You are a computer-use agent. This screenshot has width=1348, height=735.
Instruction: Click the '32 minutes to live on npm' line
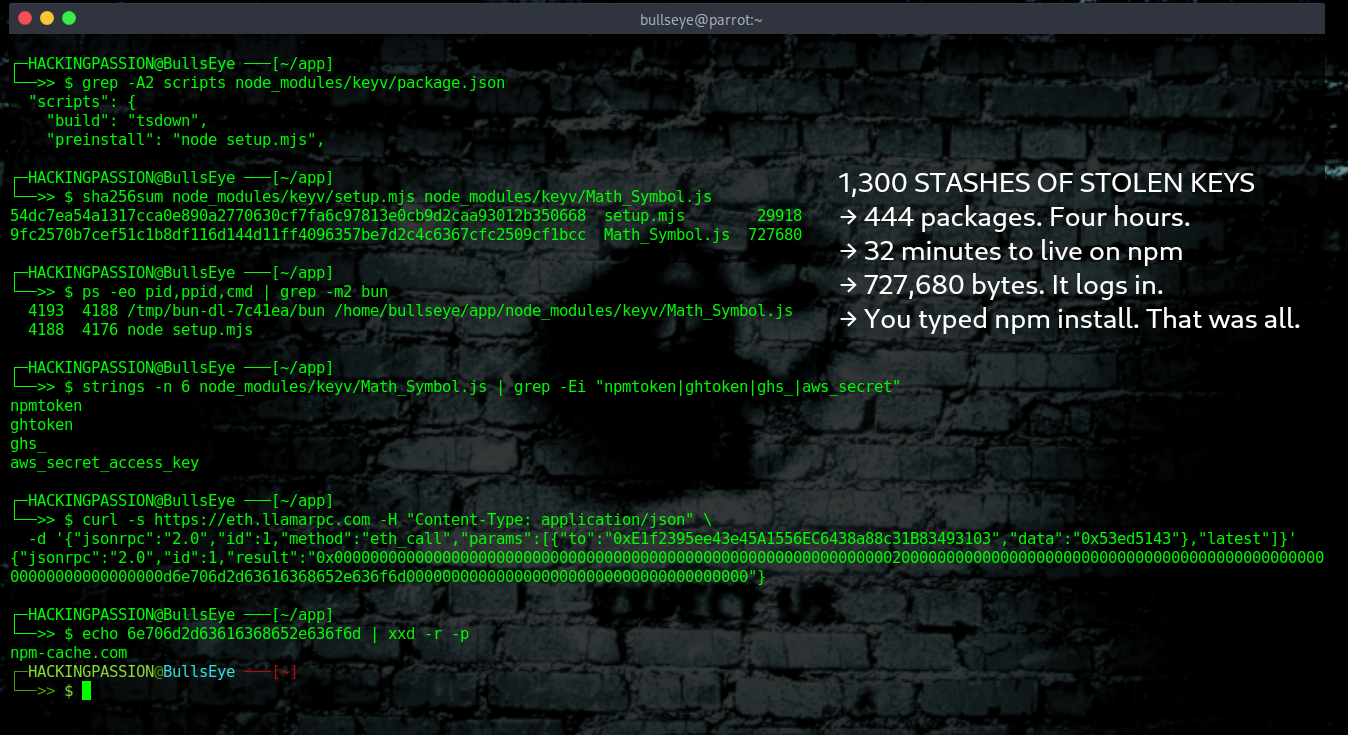point(1010,251)
